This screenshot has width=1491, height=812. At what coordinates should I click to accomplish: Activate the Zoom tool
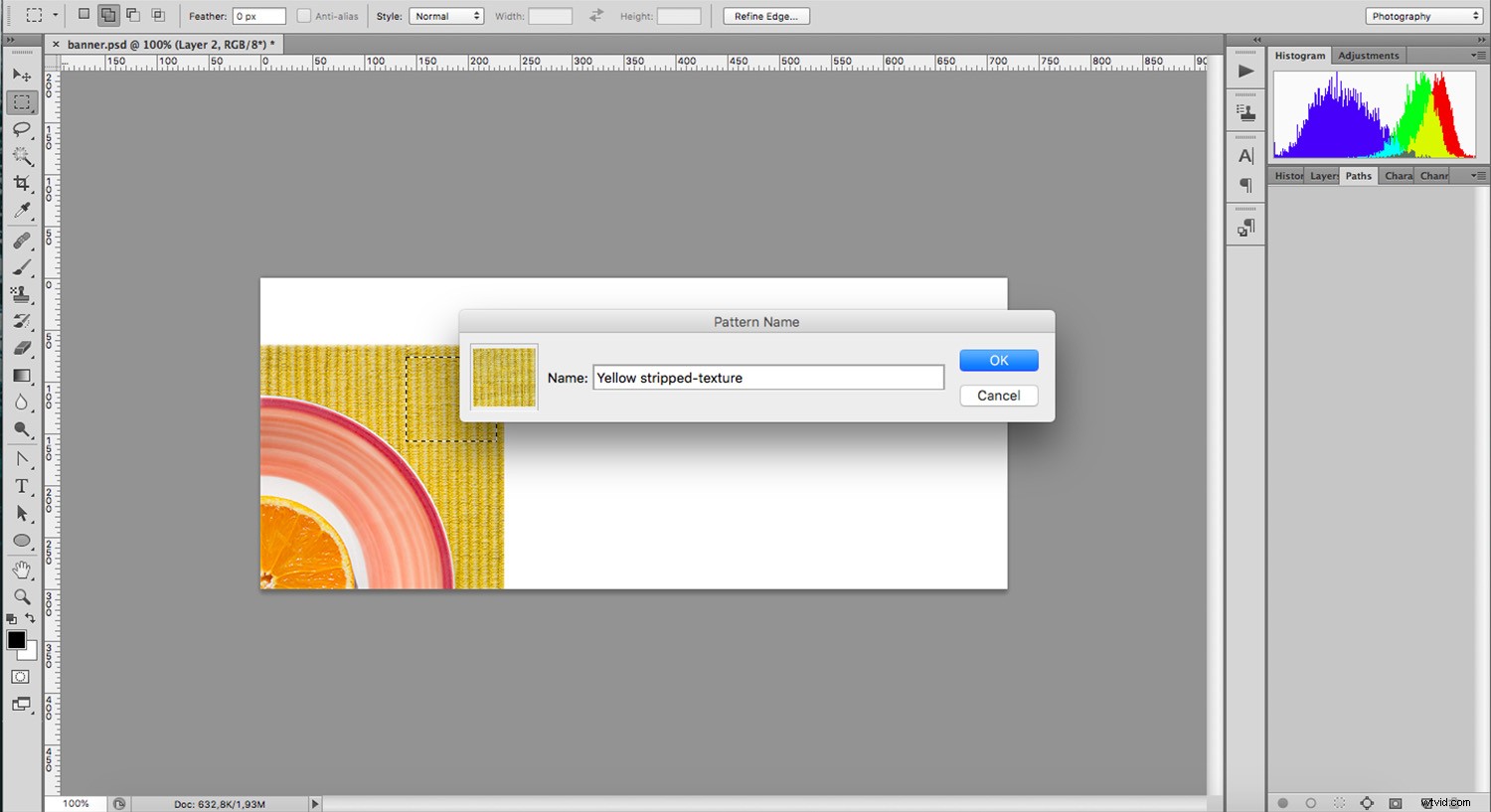coord(22,596)
